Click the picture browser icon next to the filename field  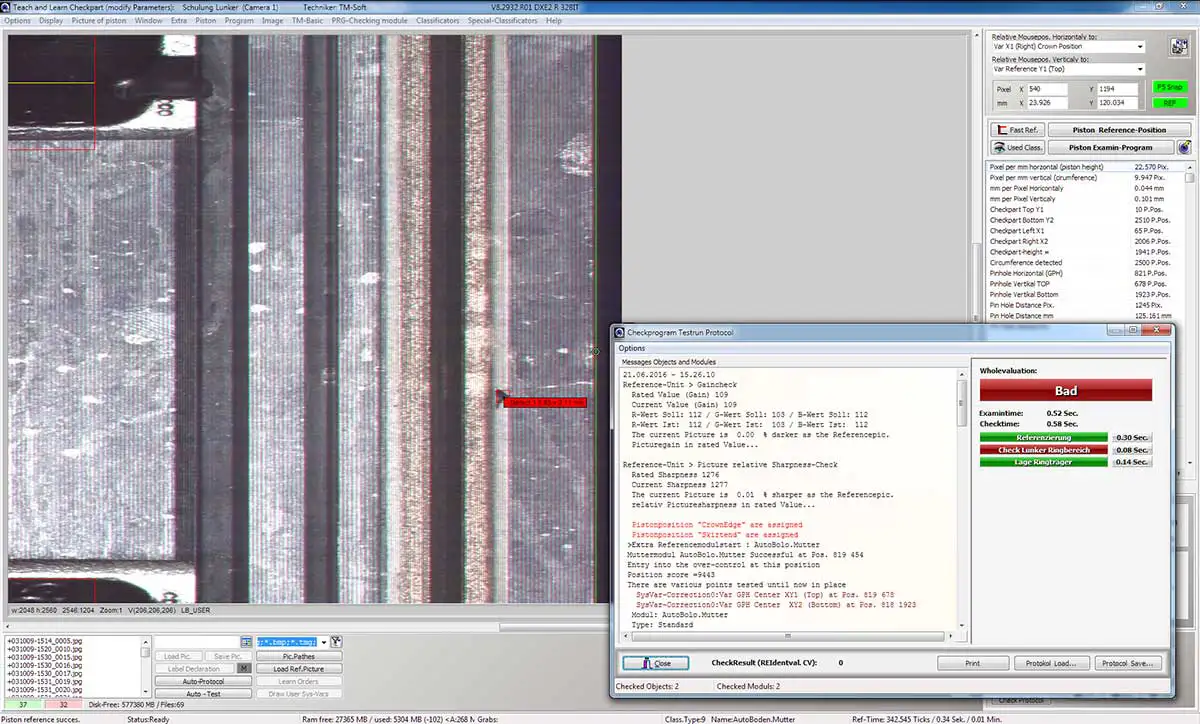[246, 641]
